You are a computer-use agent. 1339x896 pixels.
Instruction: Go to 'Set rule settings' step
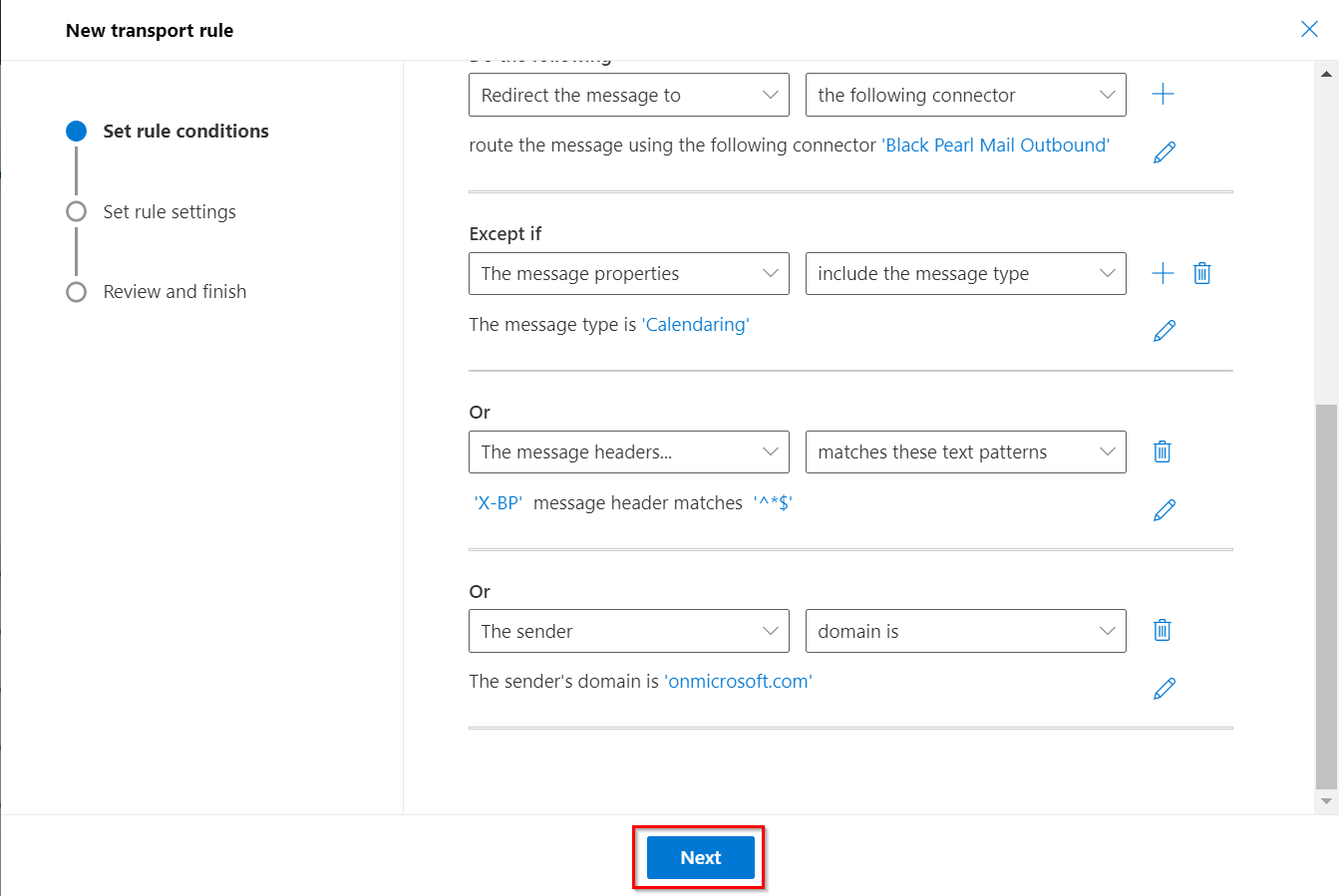click(169, 211)
